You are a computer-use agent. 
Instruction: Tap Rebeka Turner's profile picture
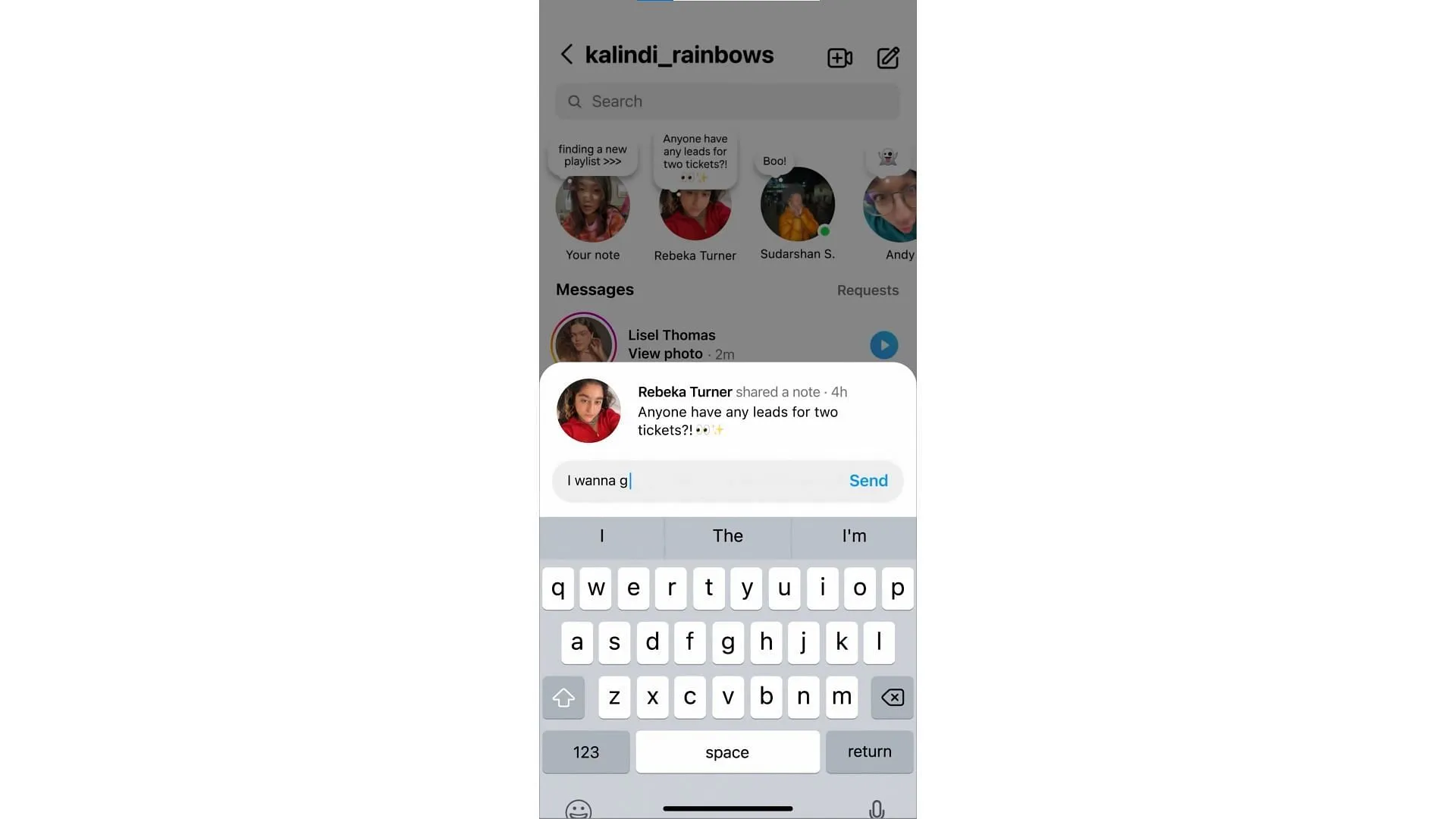click(695, 205)
